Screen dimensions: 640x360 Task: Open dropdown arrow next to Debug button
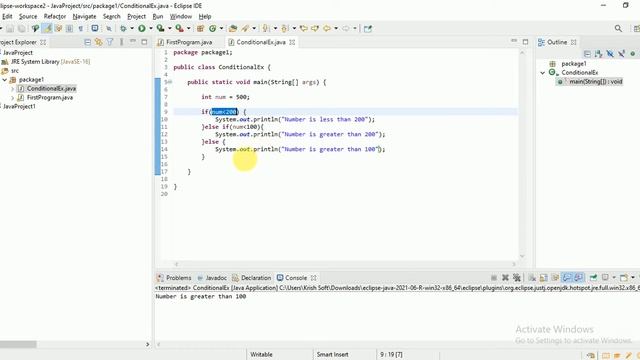pyautogui.click(x=132, y=28)
